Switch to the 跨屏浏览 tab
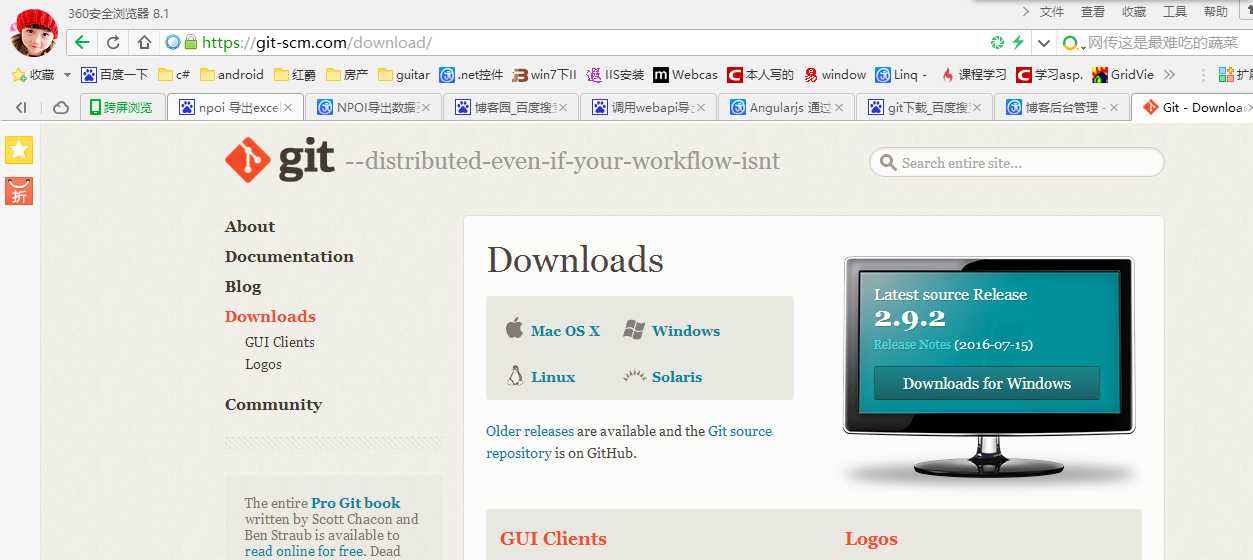 coord(120,107)
